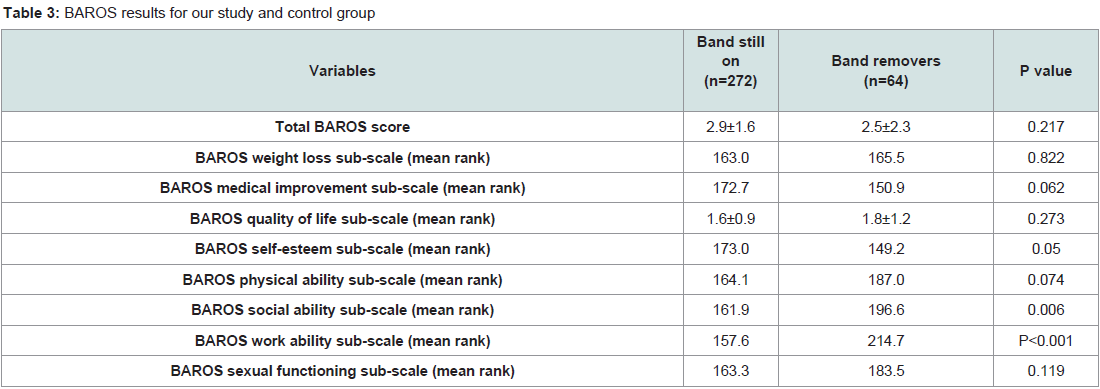Screen dimensions: 1100x389
Task: Click the Table 3 caption text
Action: click(x=188, y=14)
